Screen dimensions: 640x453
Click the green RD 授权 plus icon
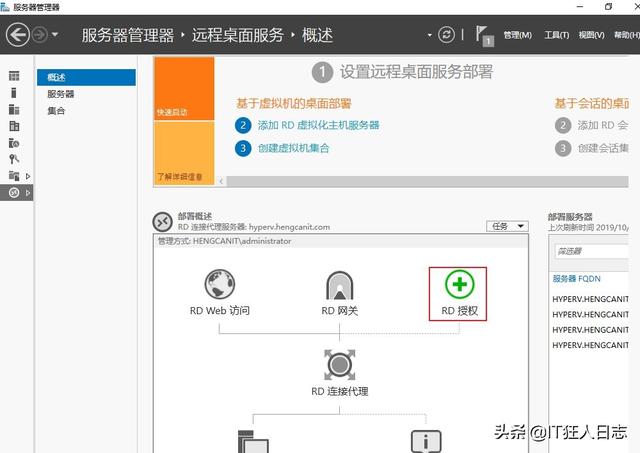[x=459, y=285]
